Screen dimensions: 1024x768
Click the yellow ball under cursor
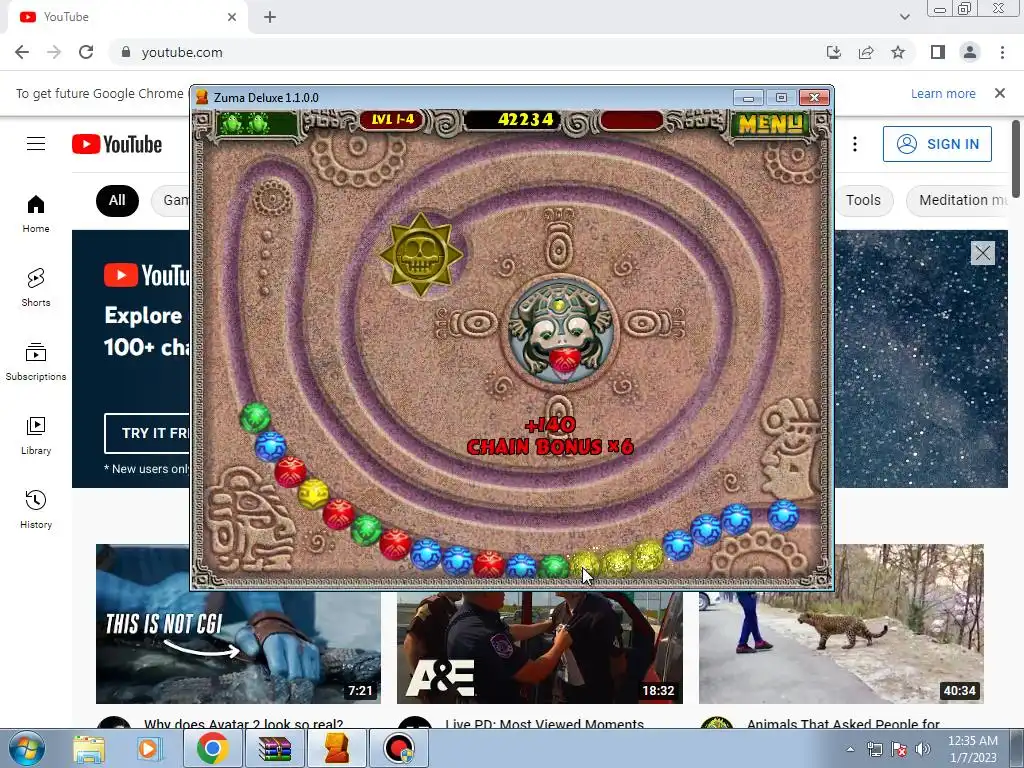tap(584, 563)
